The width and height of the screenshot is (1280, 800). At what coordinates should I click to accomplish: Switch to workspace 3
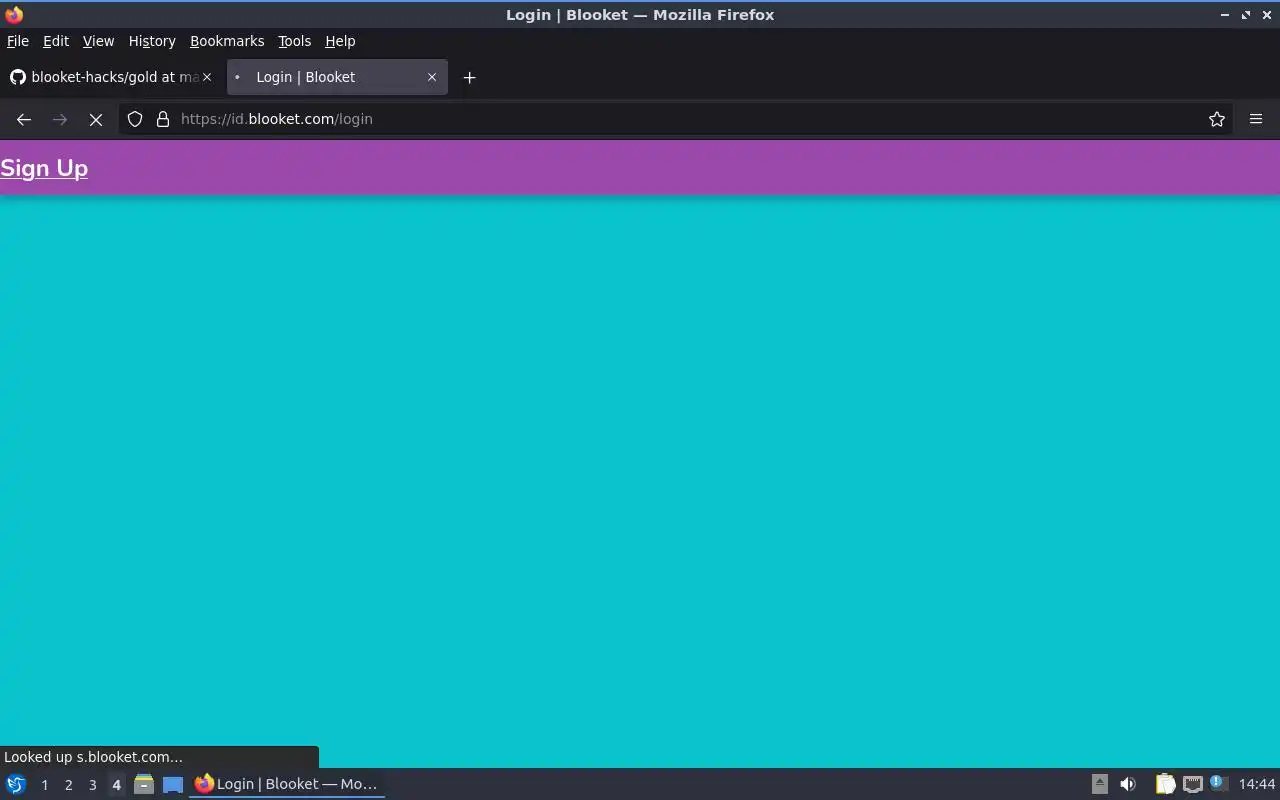(x=92, y=785)
